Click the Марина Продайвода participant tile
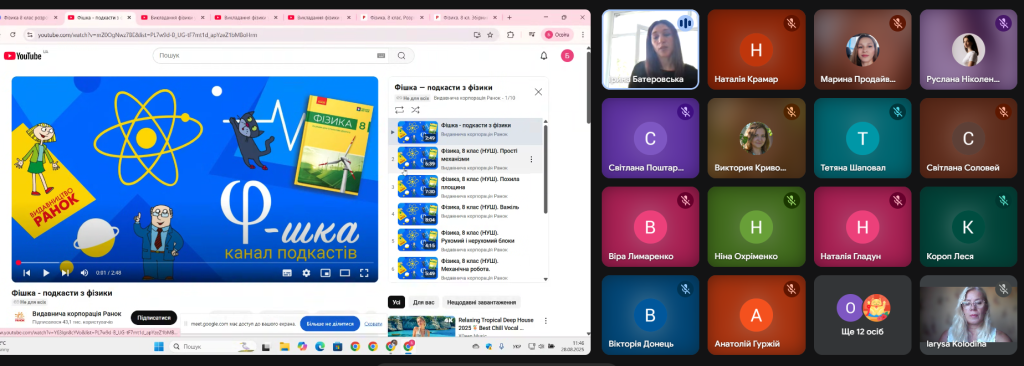The width and height of the screenshot is (1024, 366). tap(863, 49)
